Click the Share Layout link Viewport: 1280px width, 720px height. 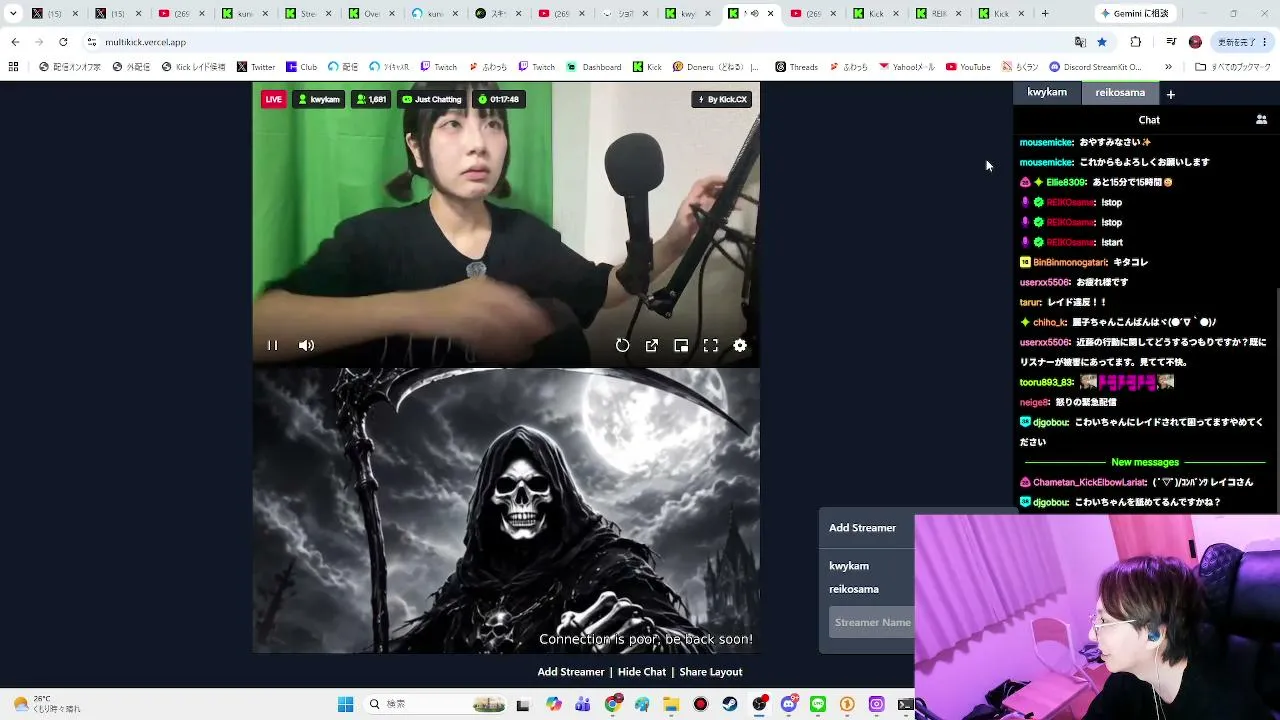[x=711, y=672]
